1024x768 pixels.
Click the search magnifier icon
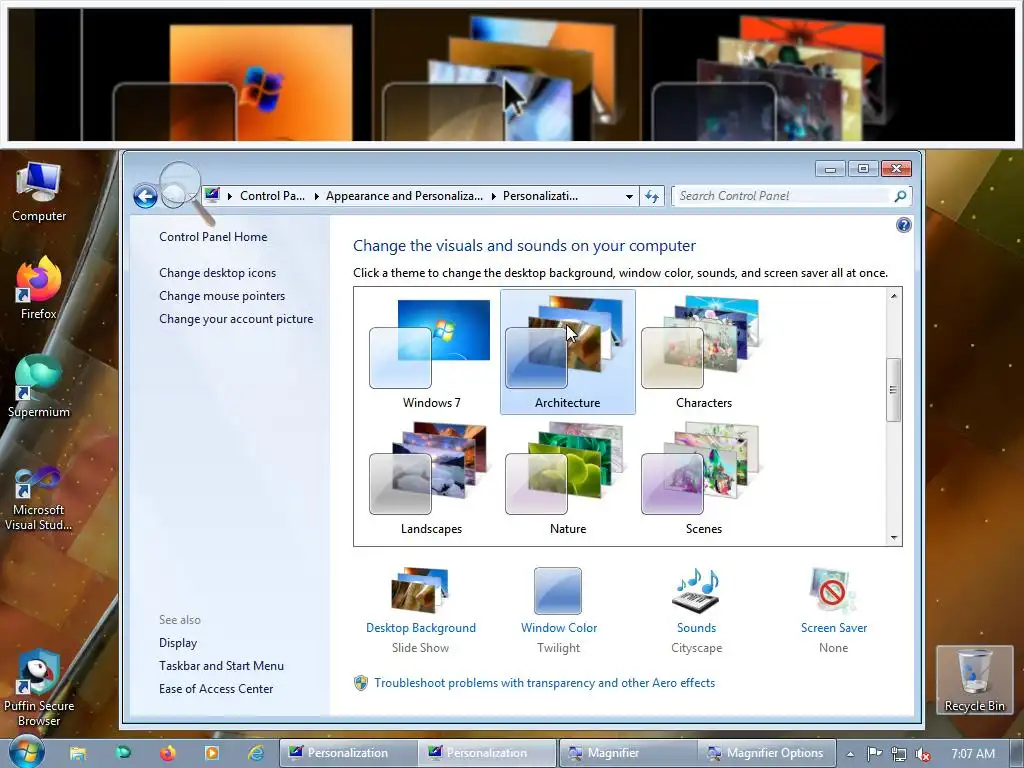[900, 196]
